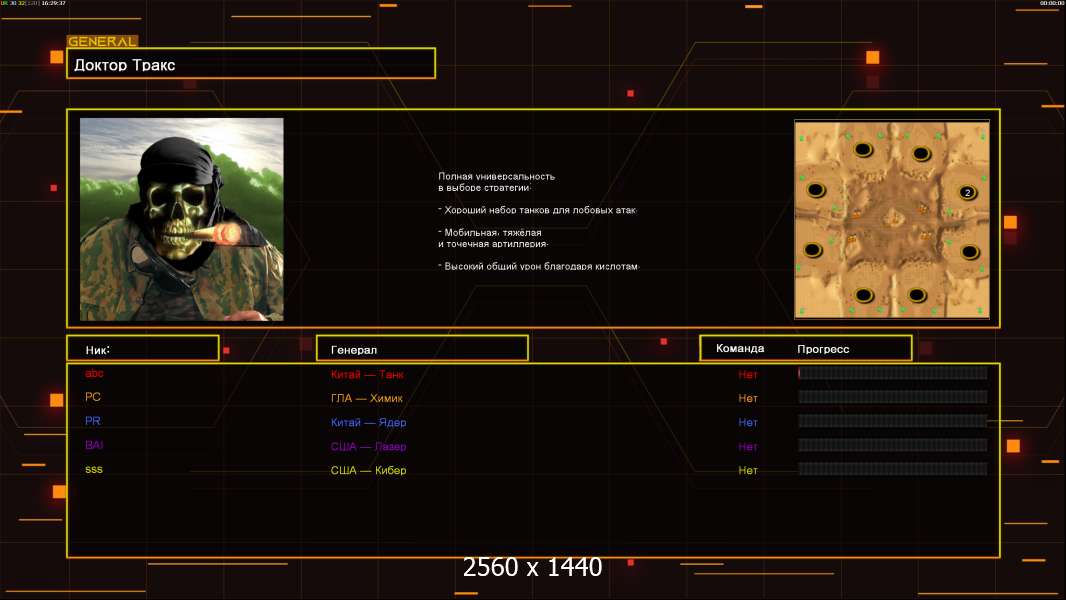Select the yellow player "sss"

point(93,470)
